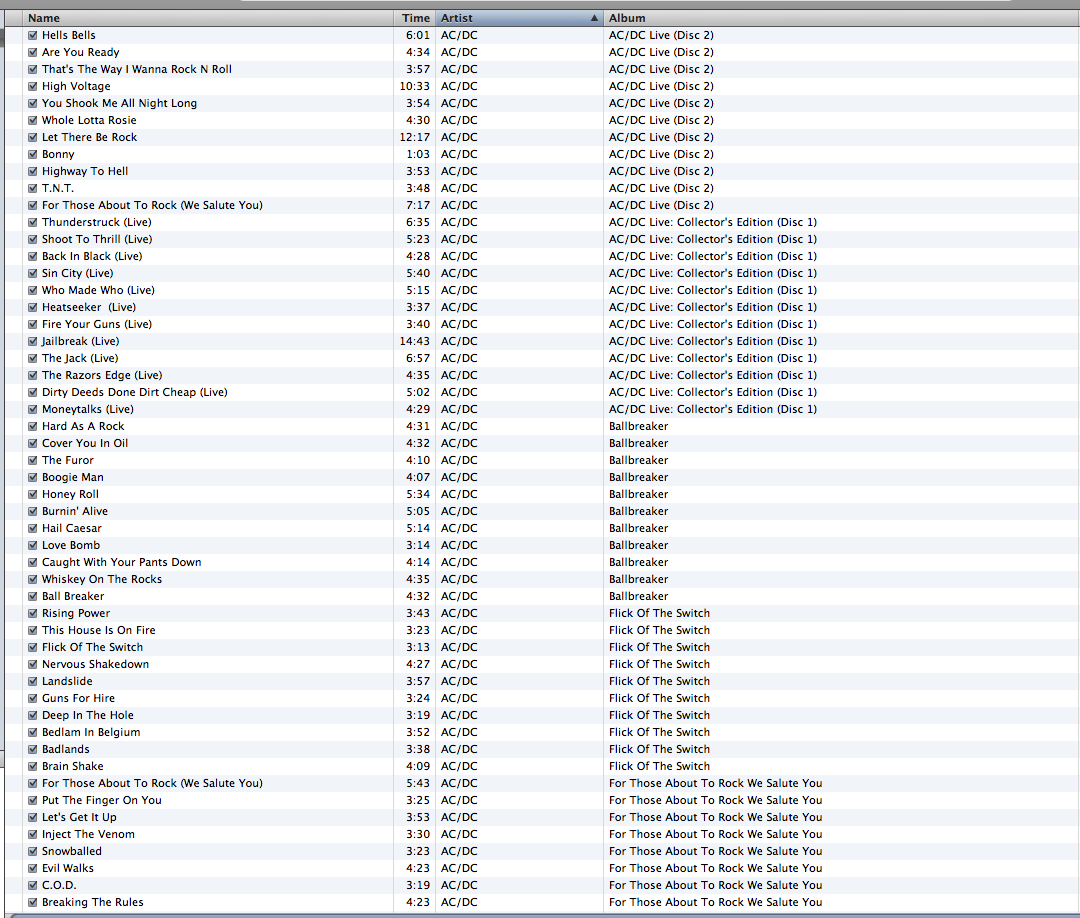Select Who Made Who (Live)
The width and height of the screenshot is (1080, 918).
[x=98, y=290]
